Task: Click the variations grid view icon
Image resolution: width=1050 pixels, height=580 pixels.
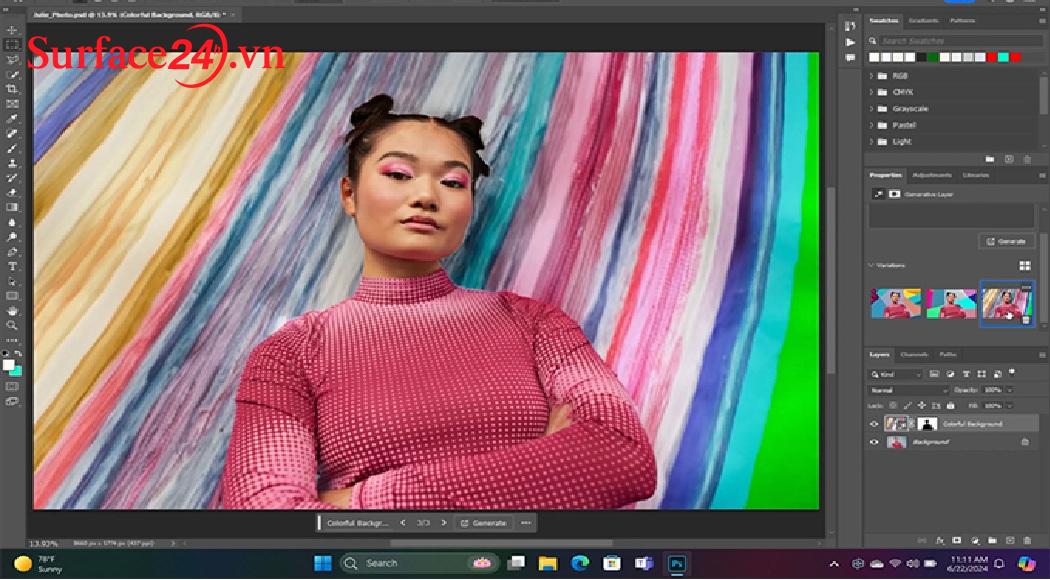Action: (1024, 265)
